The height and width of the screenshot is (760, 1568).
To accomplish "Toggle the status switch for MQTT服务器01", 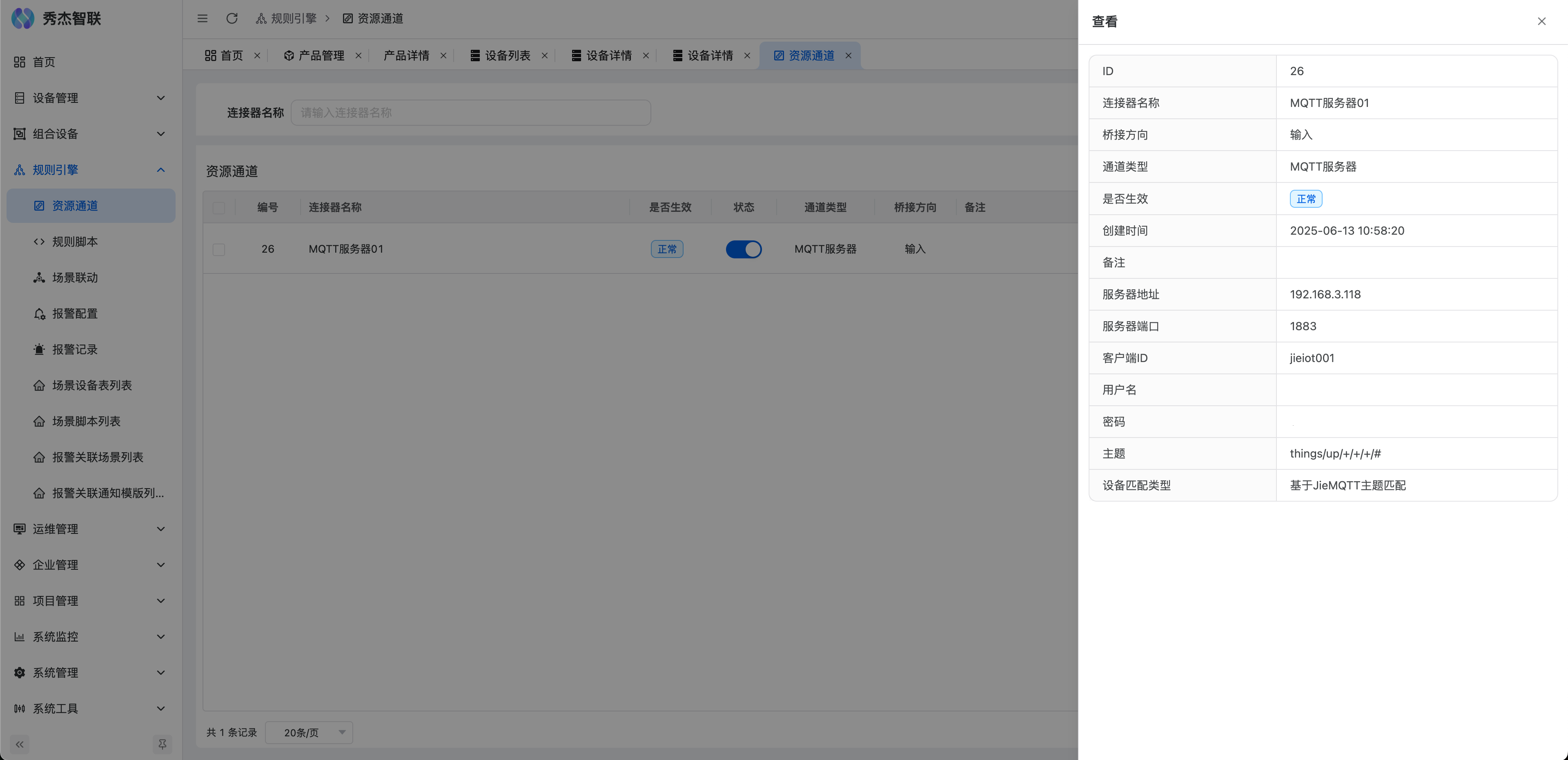I will coord(743,249).
